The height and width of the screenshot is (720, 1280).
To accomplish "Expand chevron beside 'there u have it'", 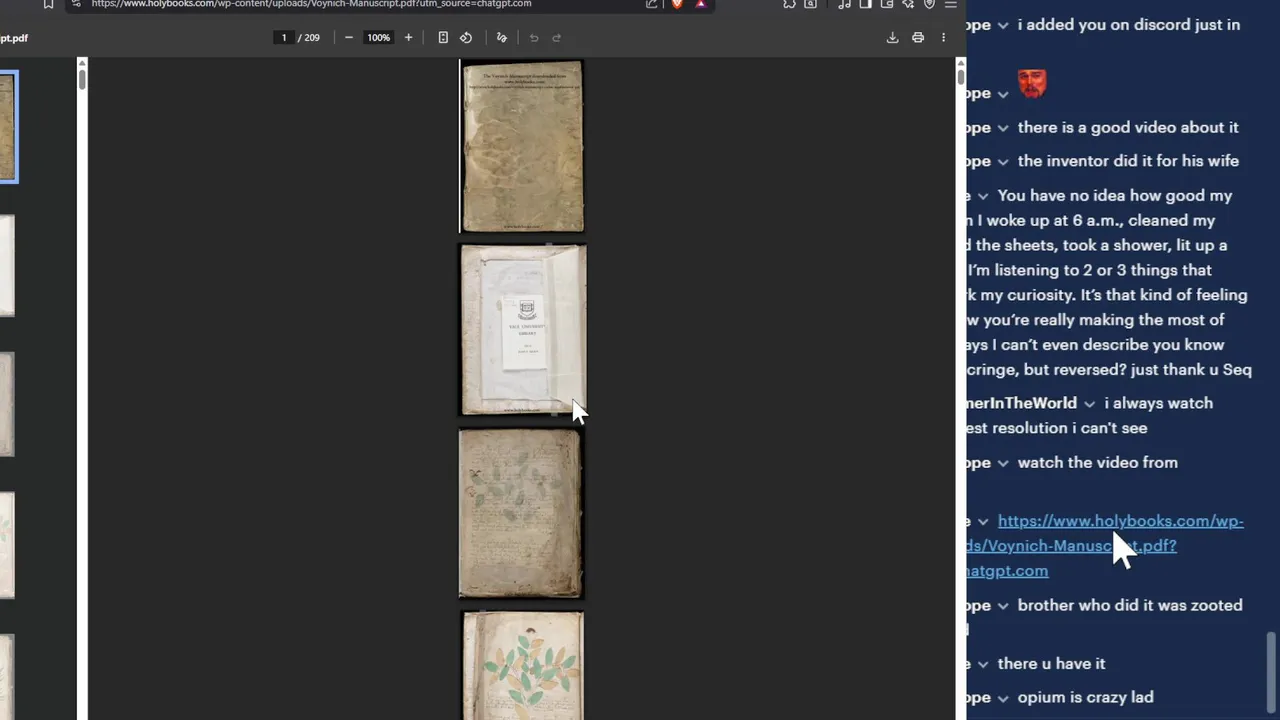I will pos(983,664).
